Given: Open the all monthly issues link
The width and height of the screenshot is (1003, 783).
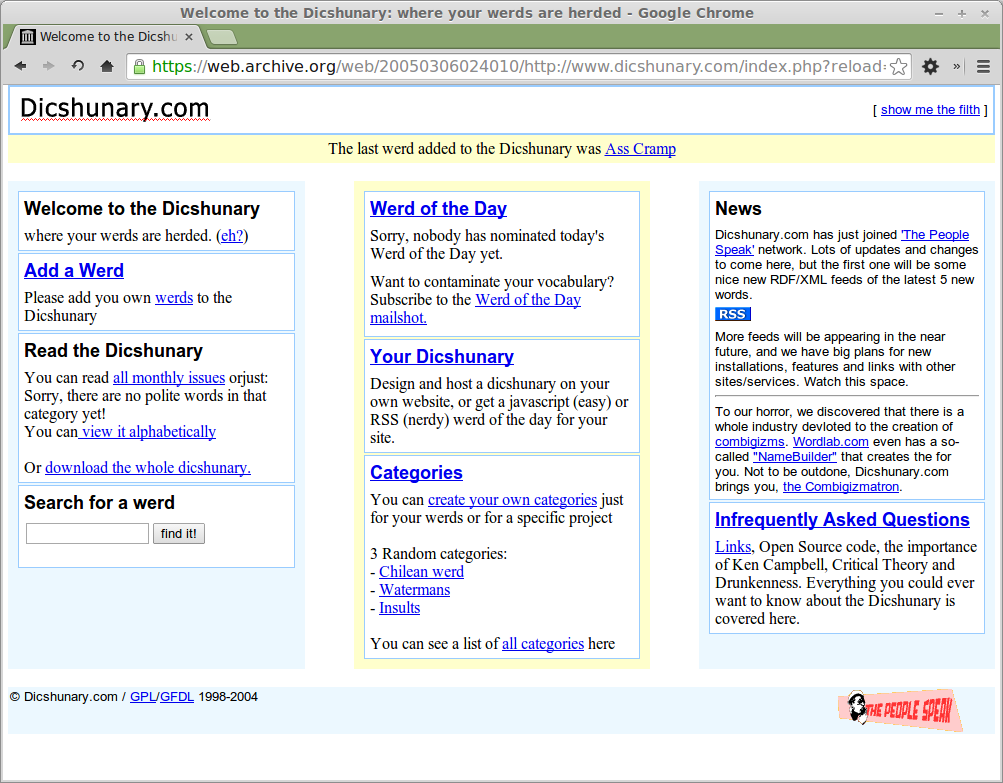Looking at the screenshot, I should [x=169, y=378].
